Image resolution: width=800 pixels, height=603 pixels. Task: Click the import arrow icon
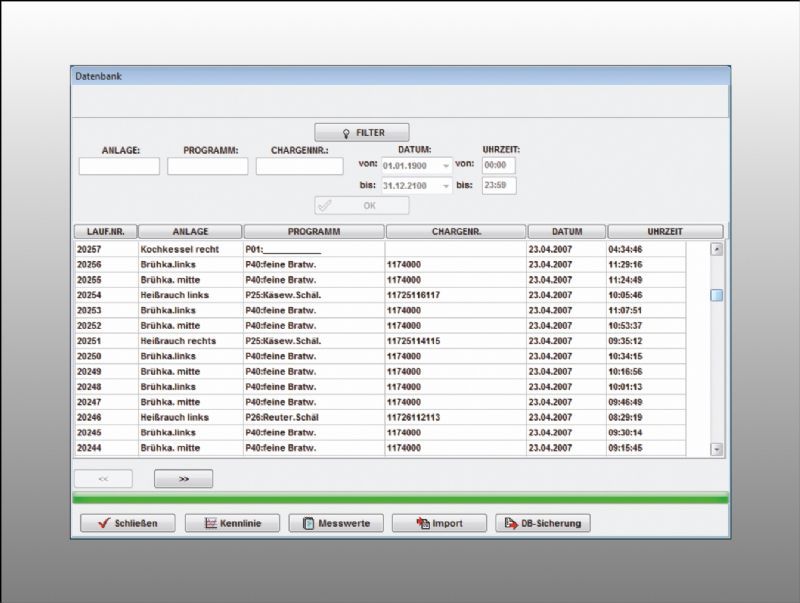click(423, 523)
